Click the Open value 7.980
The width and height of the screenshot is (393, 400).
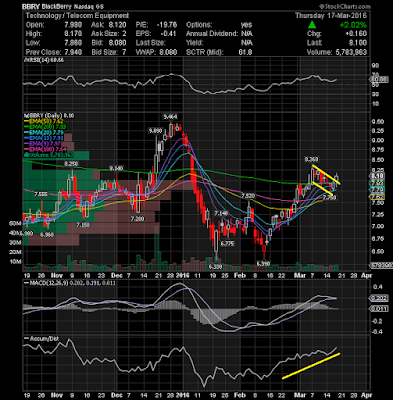point(73,25)
